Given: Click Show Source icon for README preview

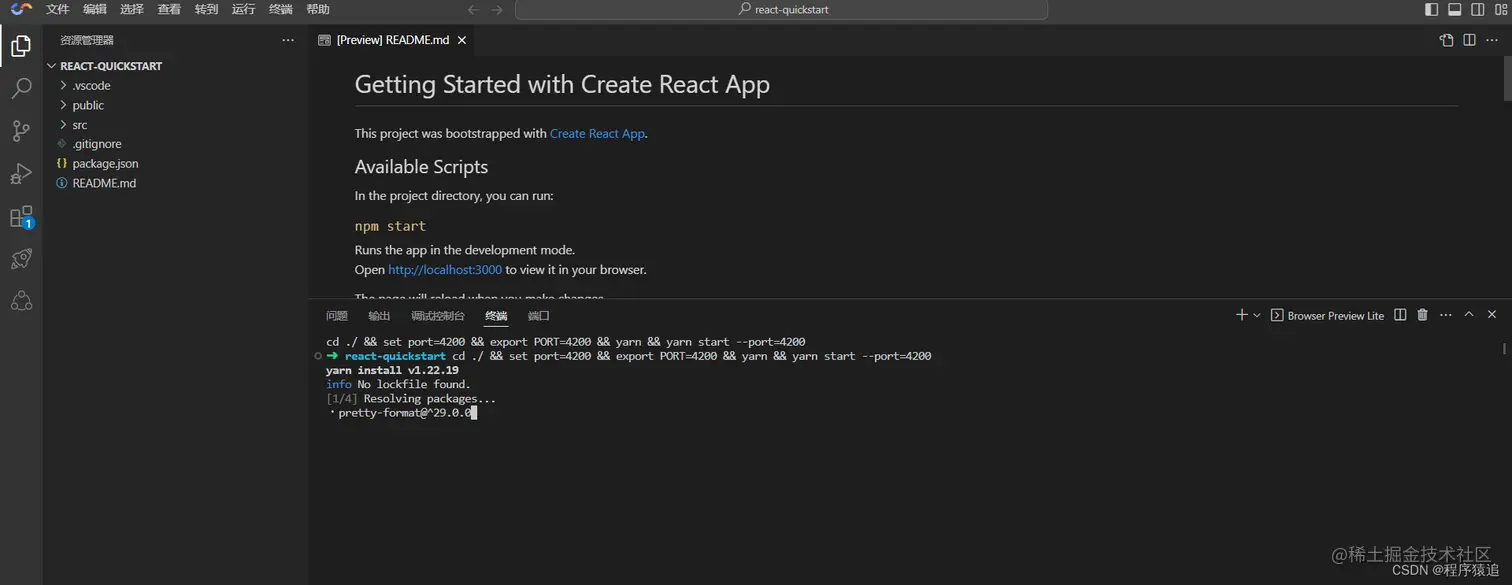Looking at the screenshot, I should tap(1446, 40).
